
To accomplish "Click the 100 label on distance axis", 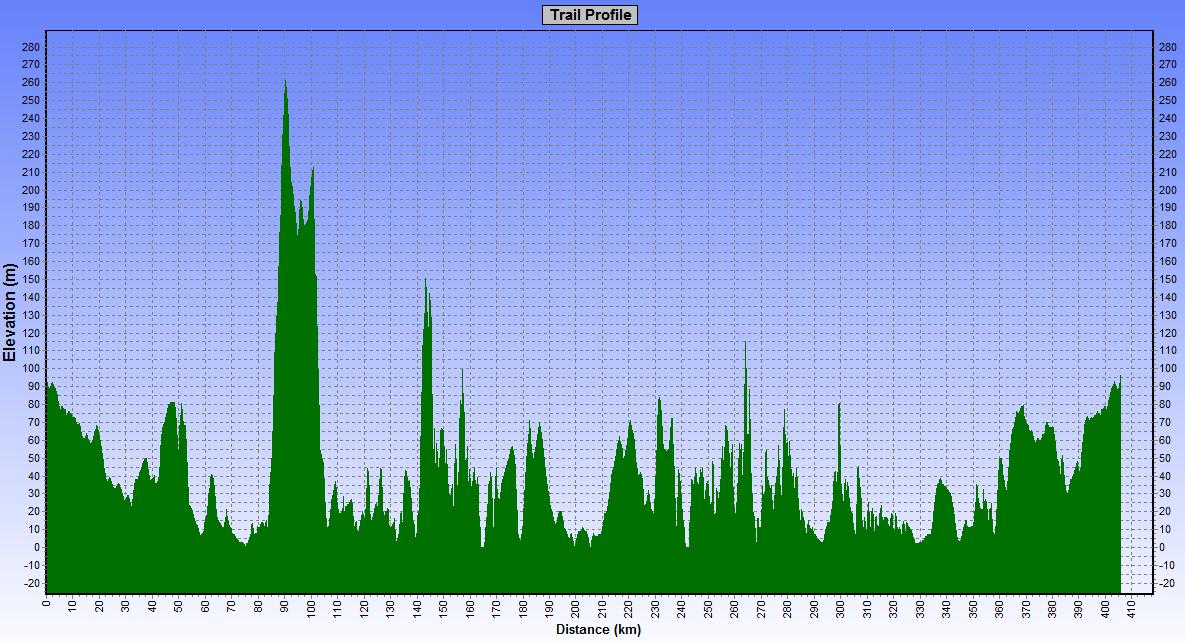I will coord(310,609).
